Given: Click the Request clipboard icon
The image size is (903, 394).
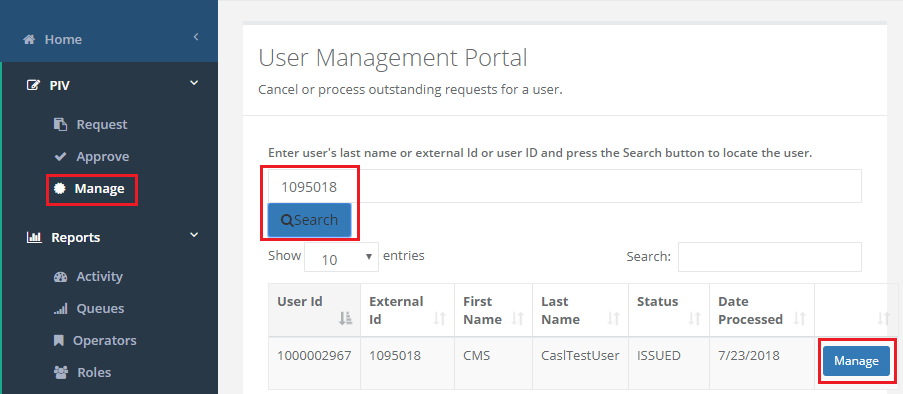Looking at the screenshot, I should tap(60, 124).
